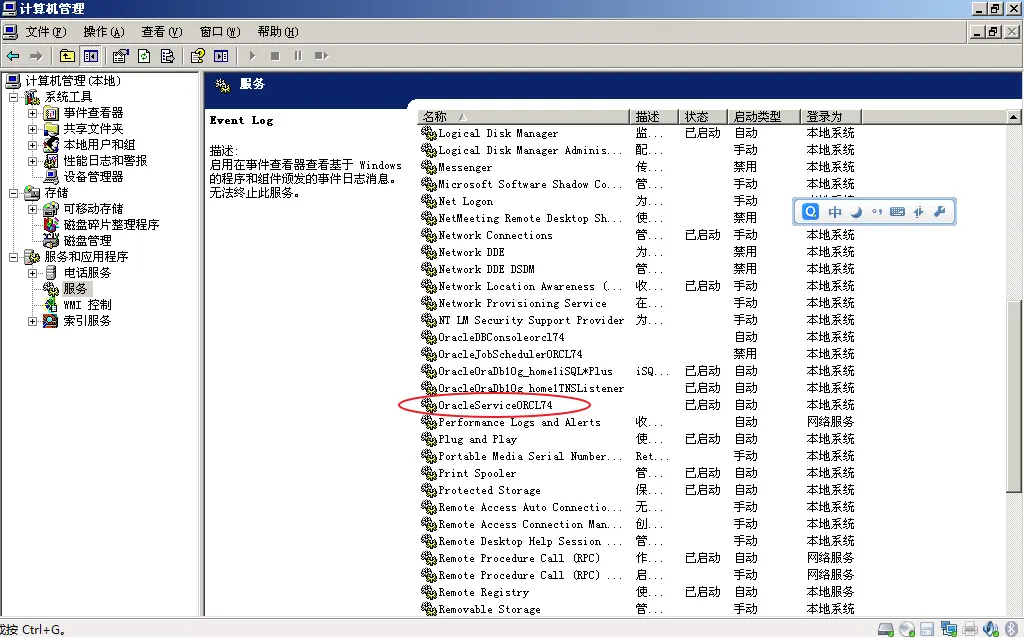Expand the 共享文件夹 tree node

point(33,129)
